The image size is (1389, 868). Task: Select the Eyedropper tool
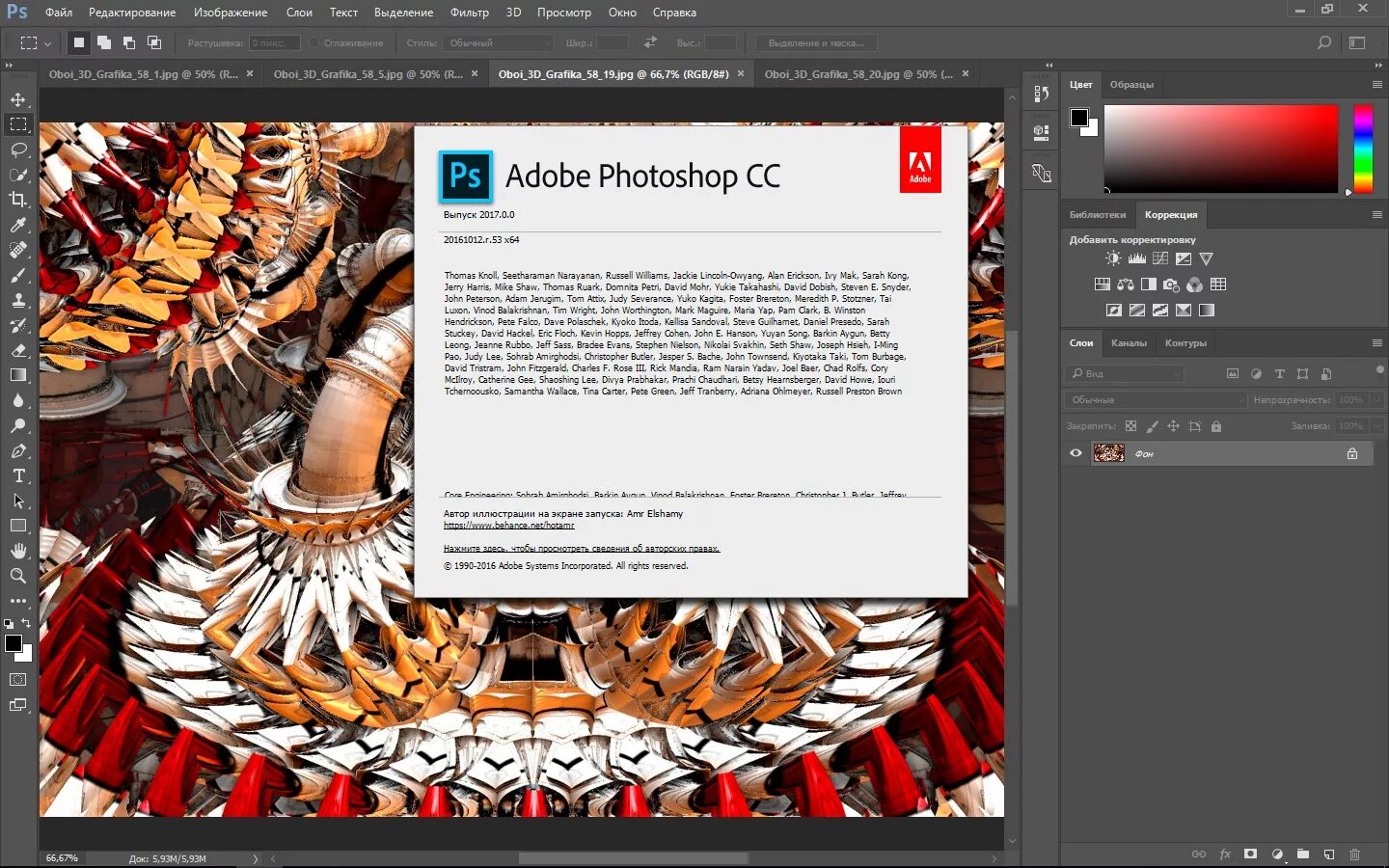(18, 225)
